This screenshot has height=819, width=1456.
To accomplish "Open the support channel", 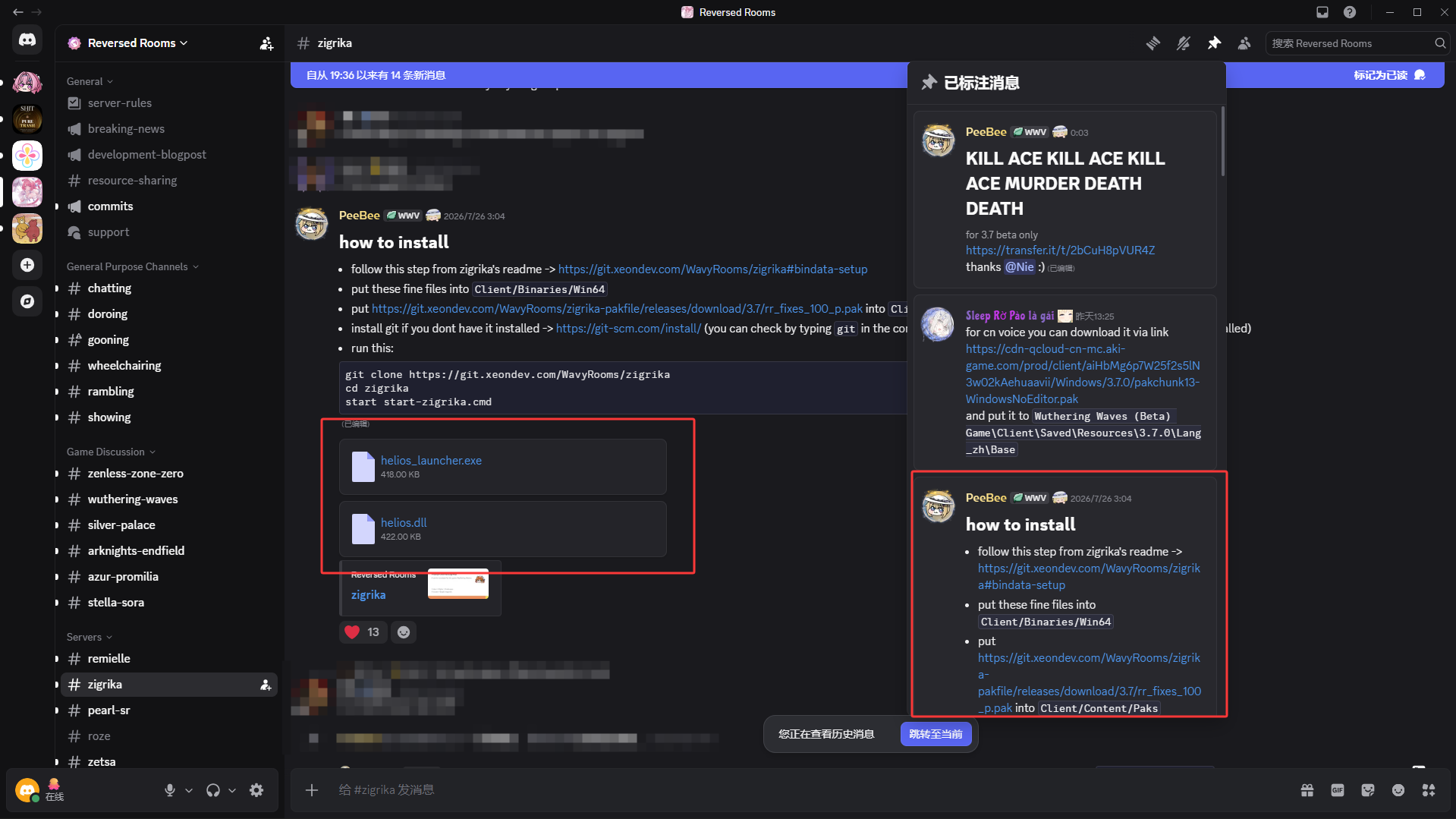I will pyautogui.click(x=169, y=232).
